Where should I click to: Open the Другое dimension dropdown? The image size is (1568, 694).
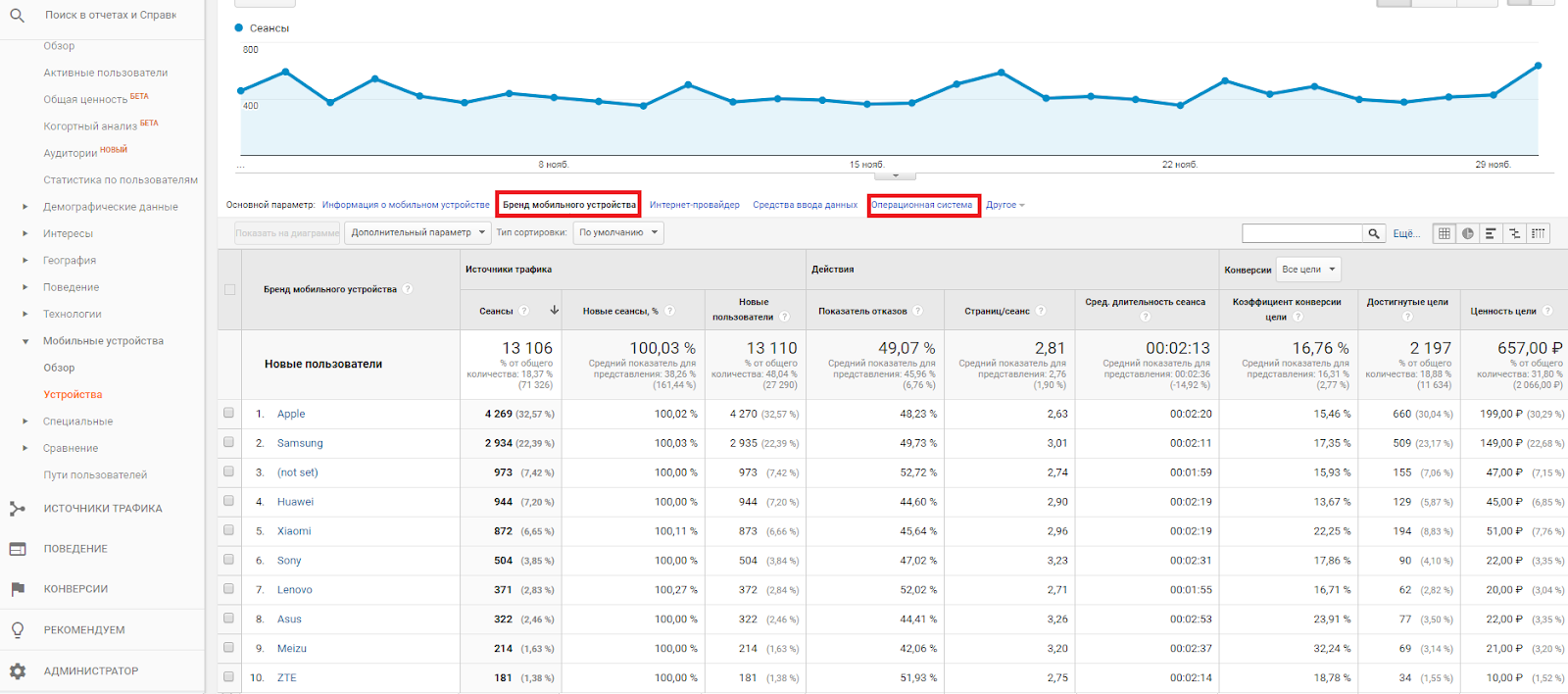(x=1005, y=205)
